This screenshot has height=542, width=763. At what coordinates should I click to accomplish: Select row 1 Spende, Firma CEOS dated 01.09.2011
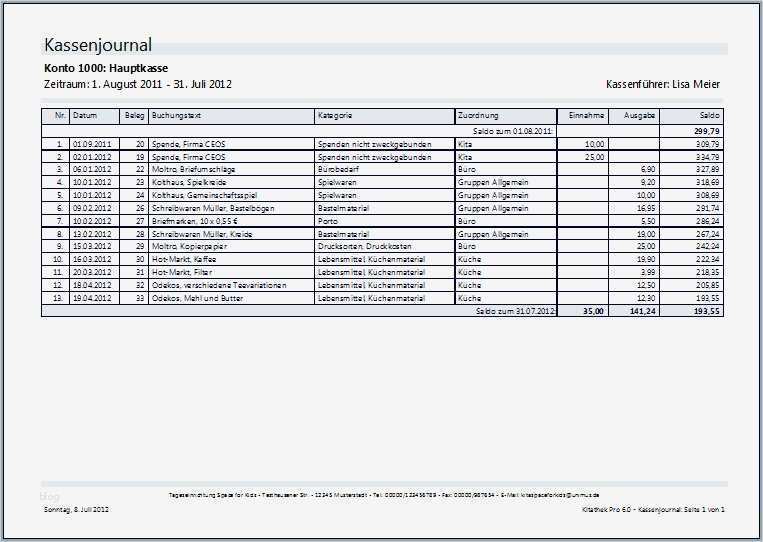point(382,144)
